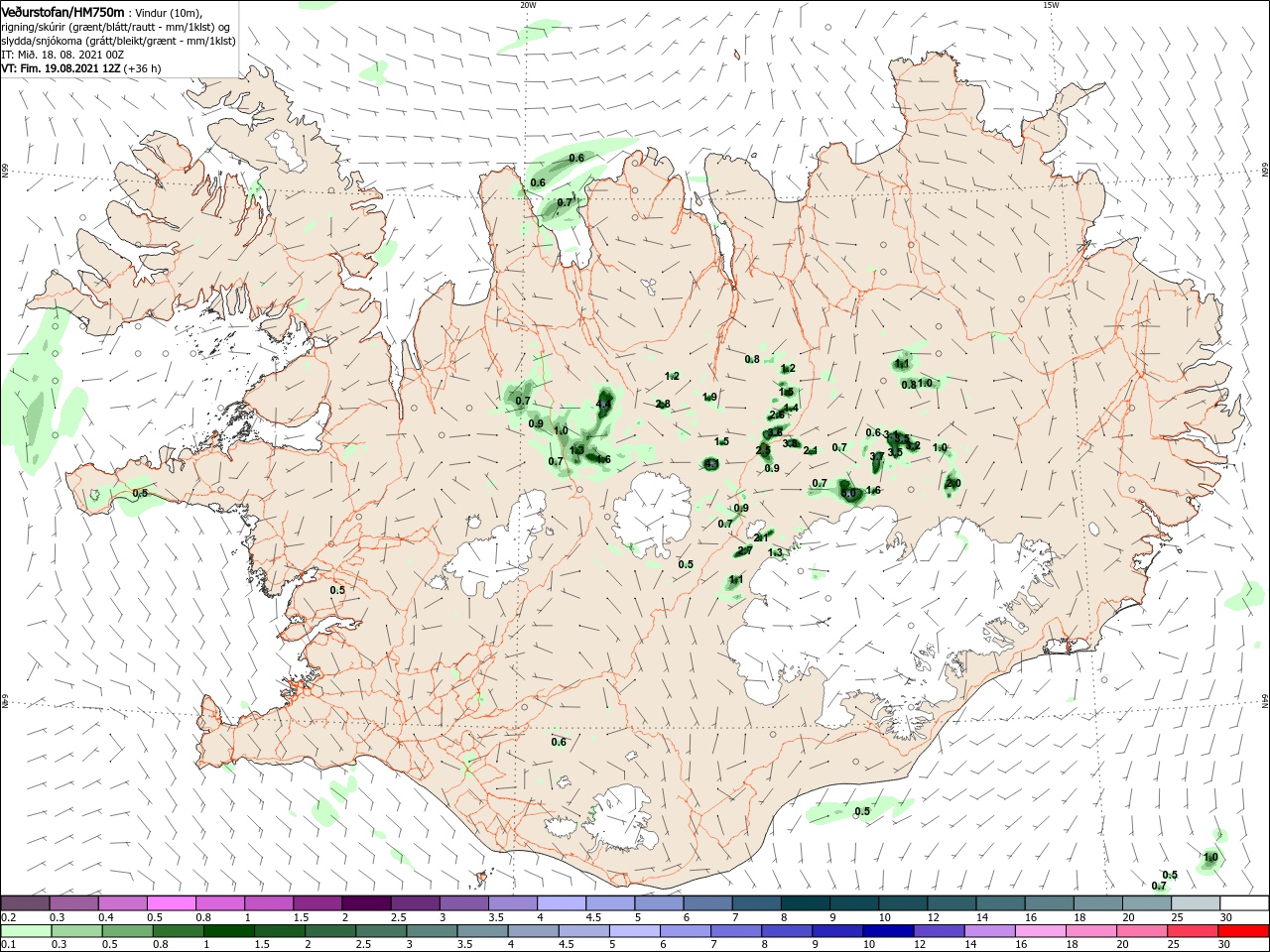1270x952 pixels.
Task: Pick the palest green 0.1 swatch in bottom legend
Action: tap(25, 931)
